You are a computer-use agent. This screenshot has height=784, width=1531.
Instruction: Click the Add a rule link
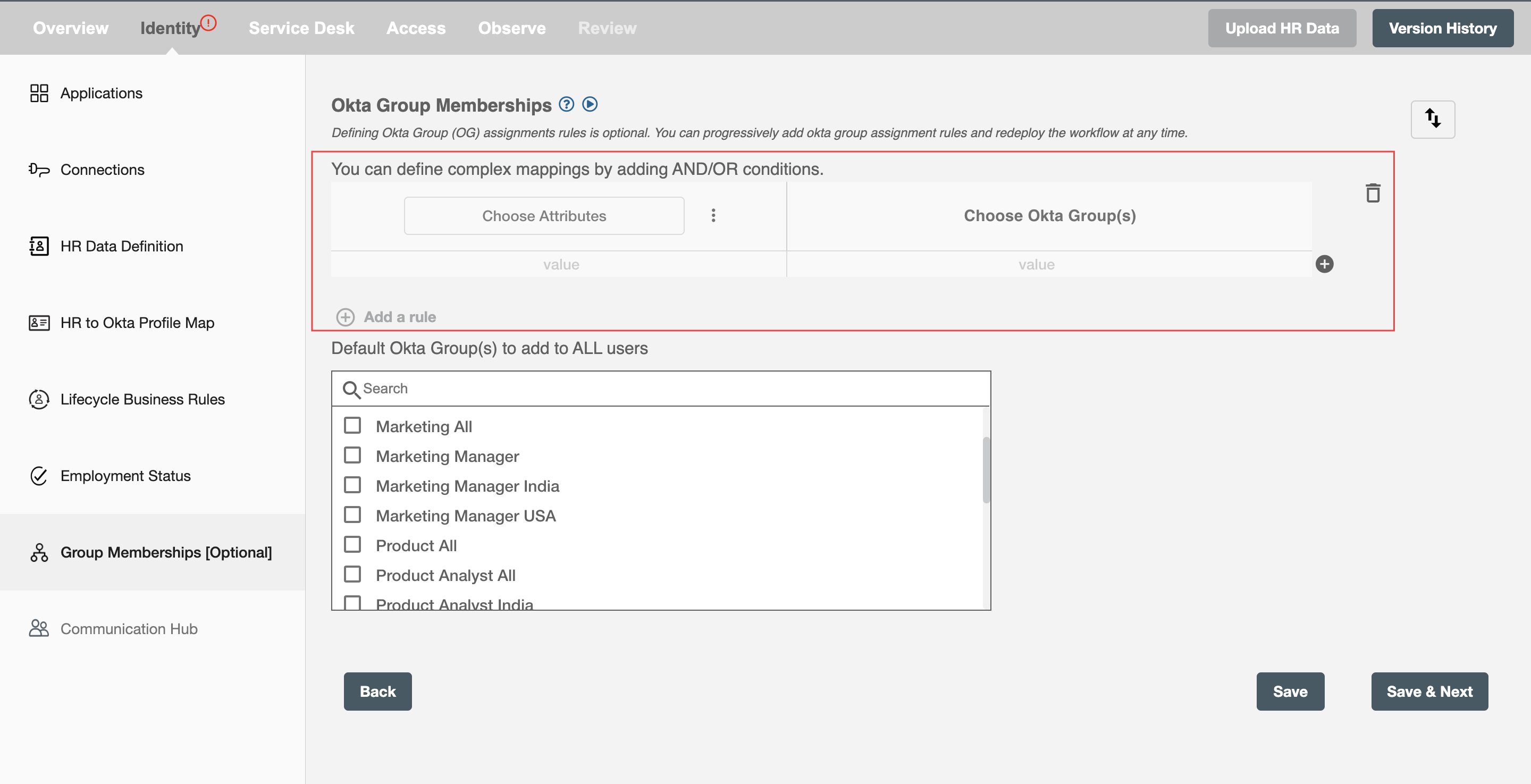point(400,317)
